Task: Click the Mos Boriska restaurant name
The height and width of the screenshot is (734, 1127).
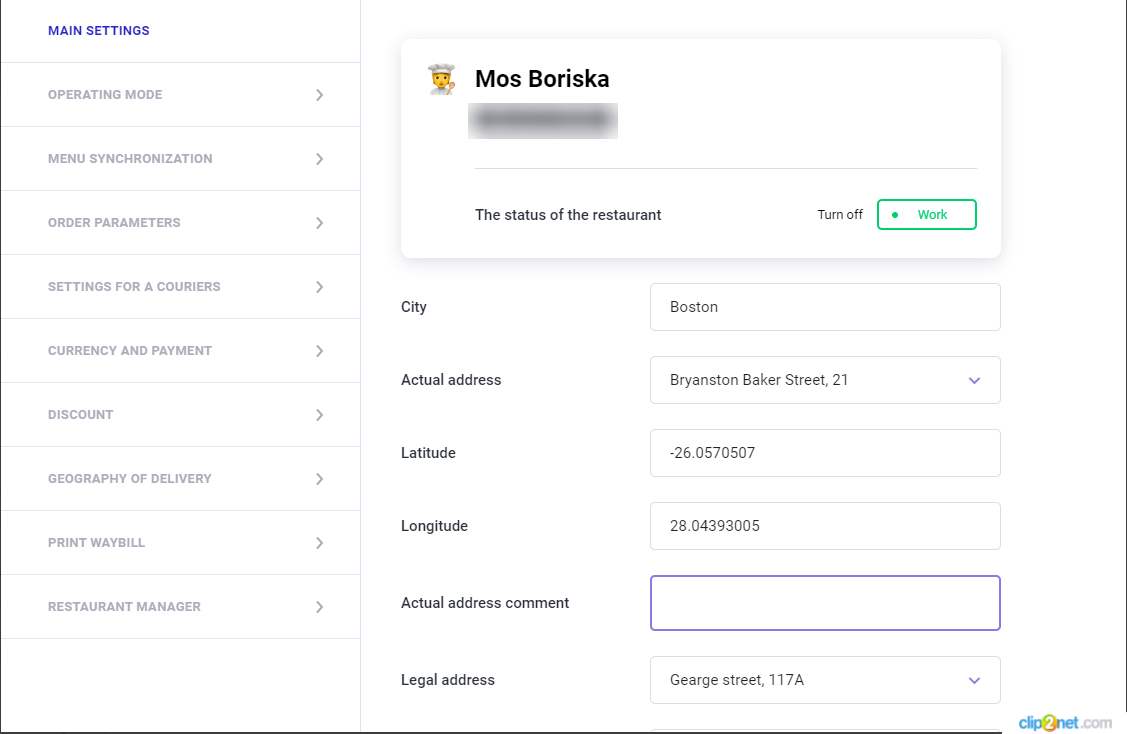Action: (x=542, y=78)
